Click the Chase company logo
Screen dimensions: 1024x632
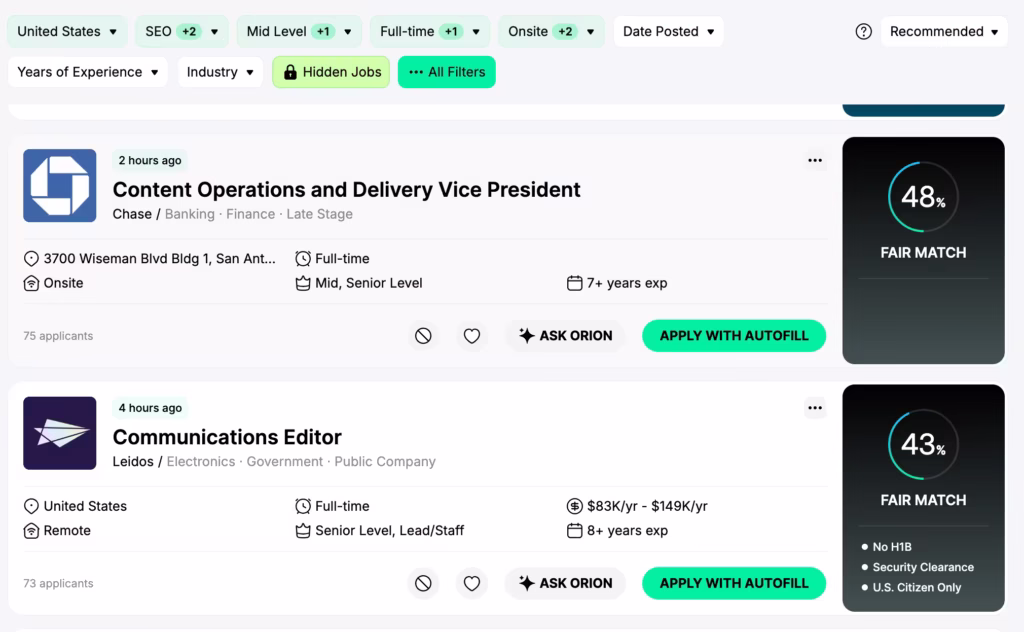(x=60, y=186)
